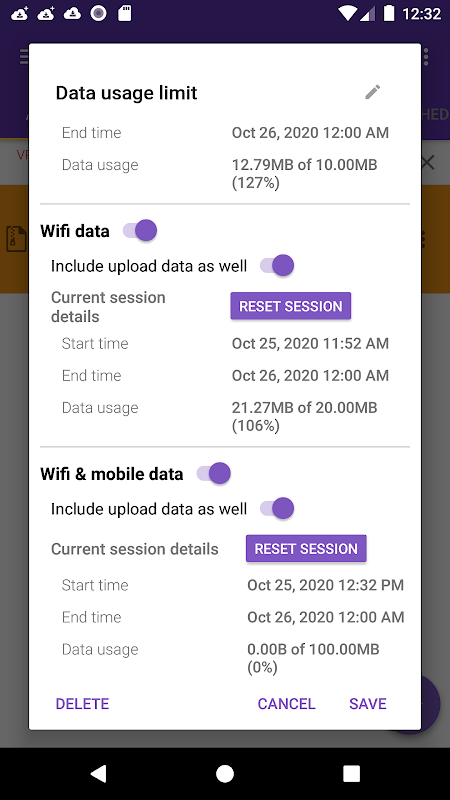Image resolution: width=450 pixels, height=800 pixels.
Task: Disable the Wifi data toggle
Action: pos(140,231)
